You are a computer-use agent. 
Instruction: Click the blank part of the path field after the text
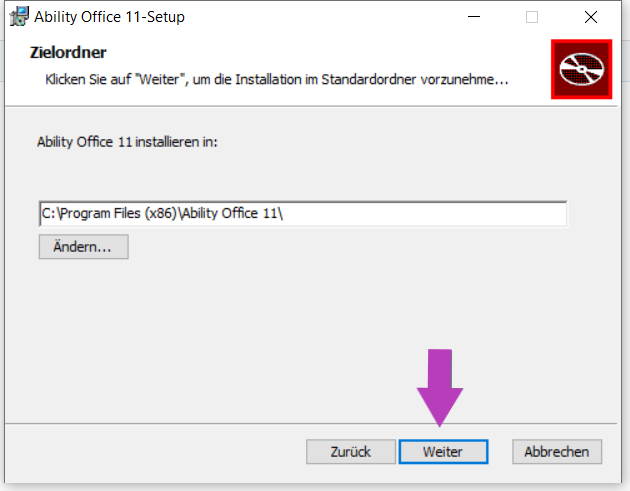[x=426, y=213]
